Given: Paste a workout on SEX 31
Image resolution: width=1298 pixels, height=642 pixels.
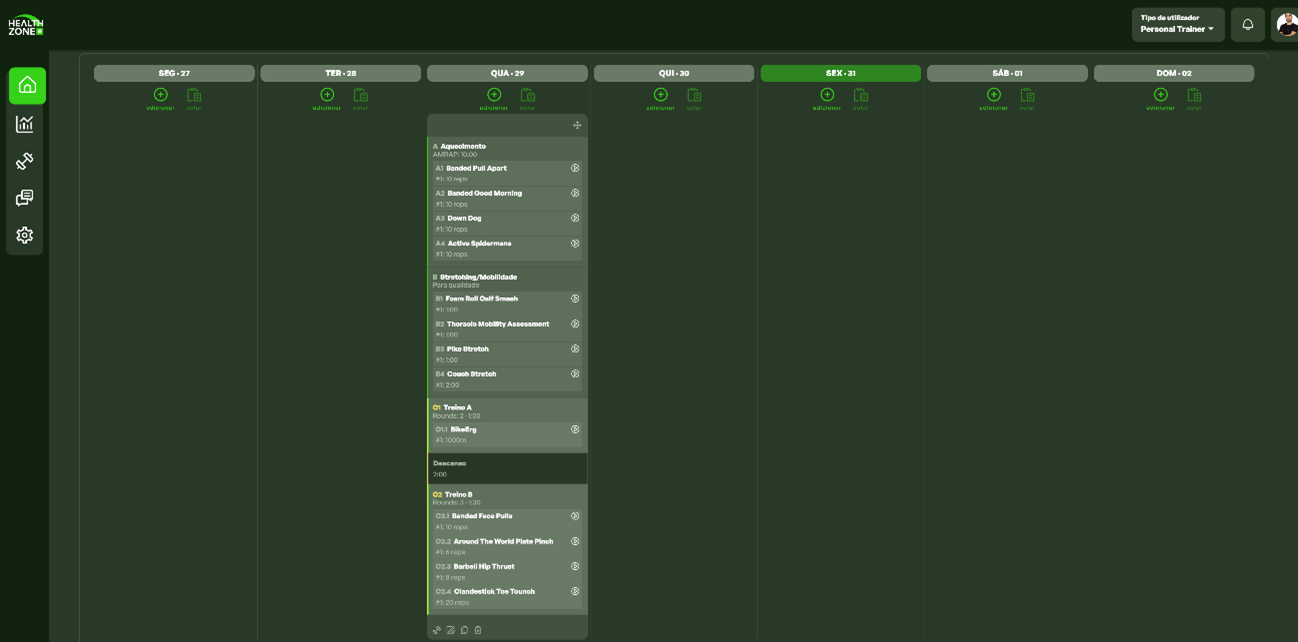Looking at the screenshot, I should click(861, 98).
